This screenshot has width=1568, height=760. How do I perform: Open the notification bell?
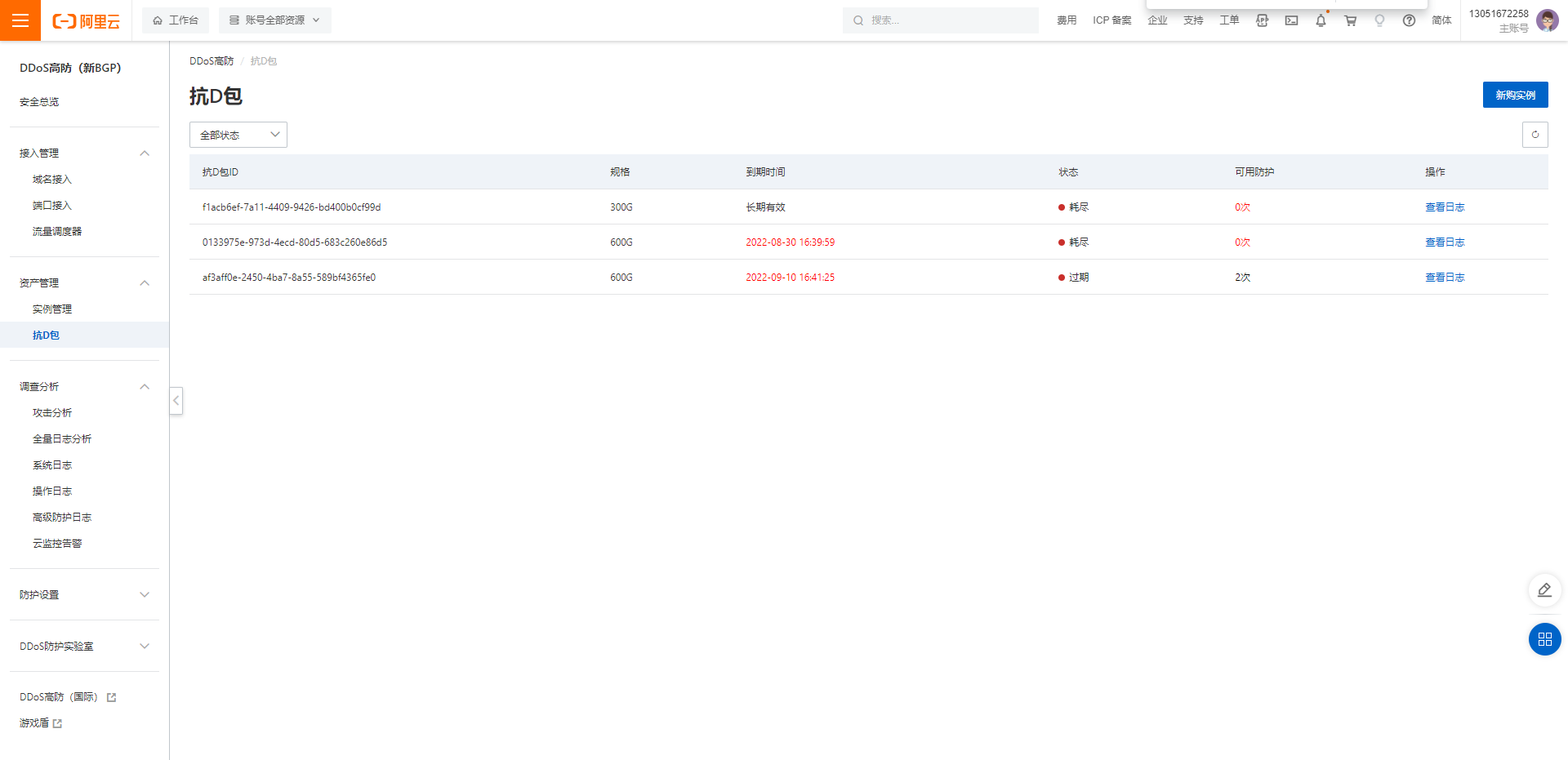tap(1321, 20)
